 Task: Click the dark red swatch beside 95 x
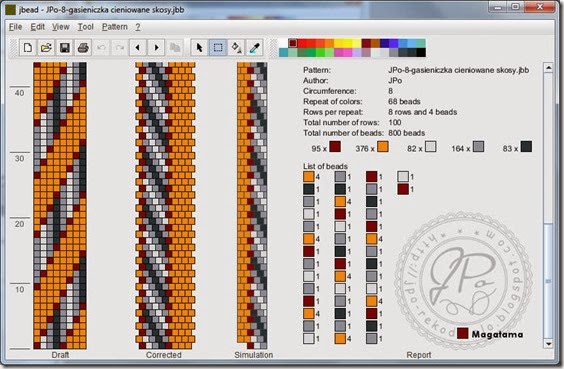tap(335, 147)
